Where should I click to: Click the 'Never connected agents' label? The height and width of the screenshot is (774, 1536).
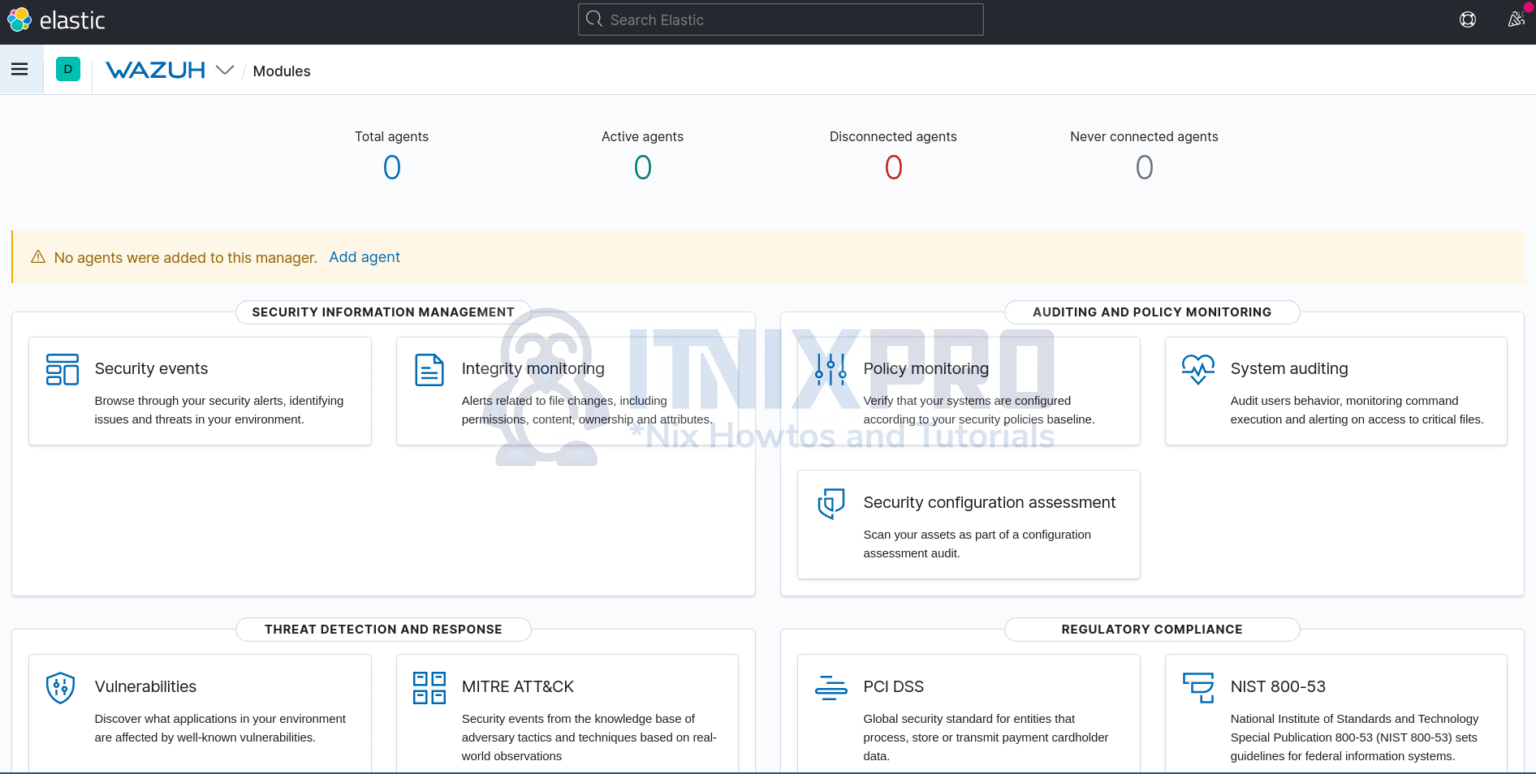pos(1144,137)
